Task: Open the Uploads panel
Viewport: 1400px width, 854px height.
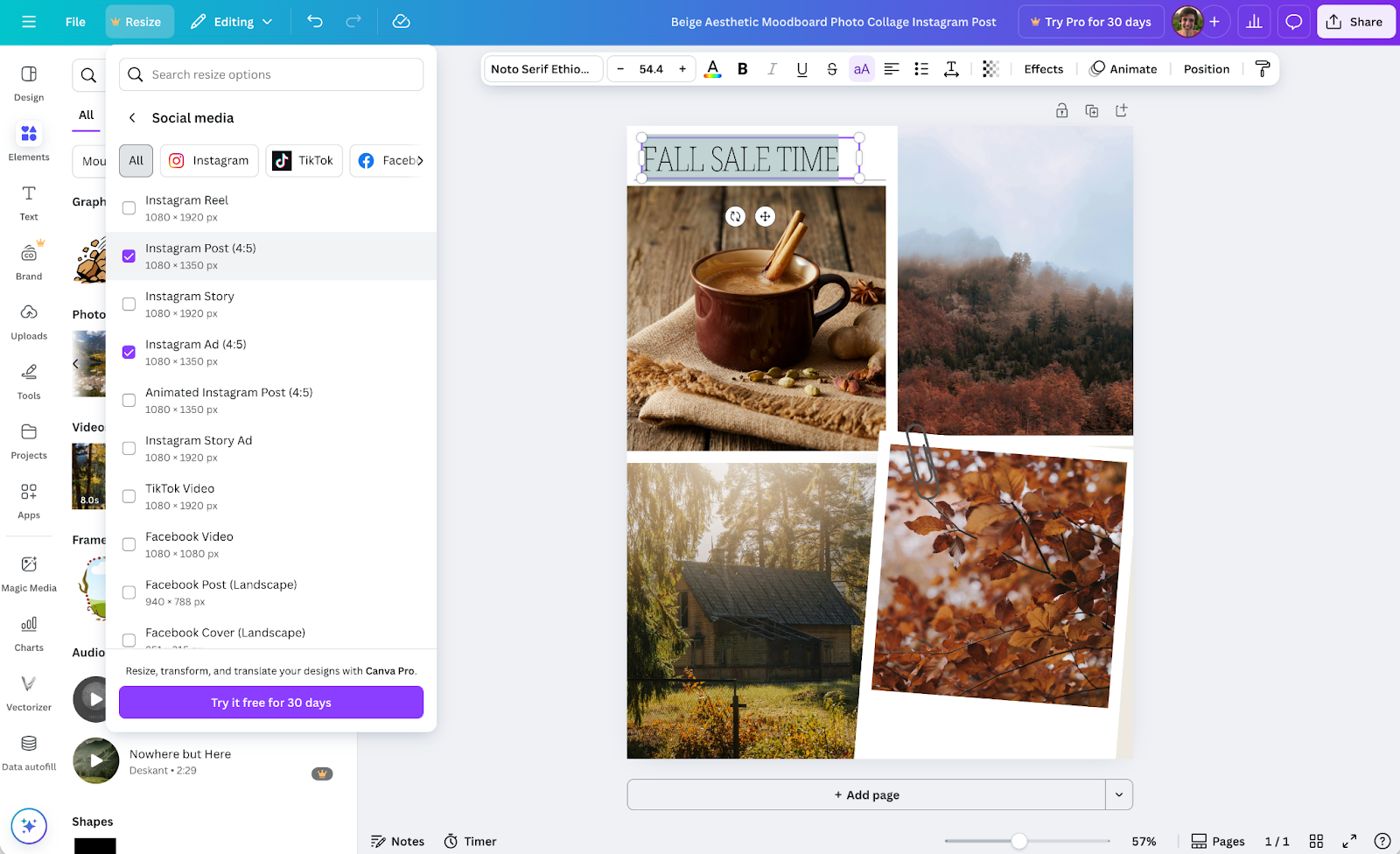Action: tap(29, 320)
